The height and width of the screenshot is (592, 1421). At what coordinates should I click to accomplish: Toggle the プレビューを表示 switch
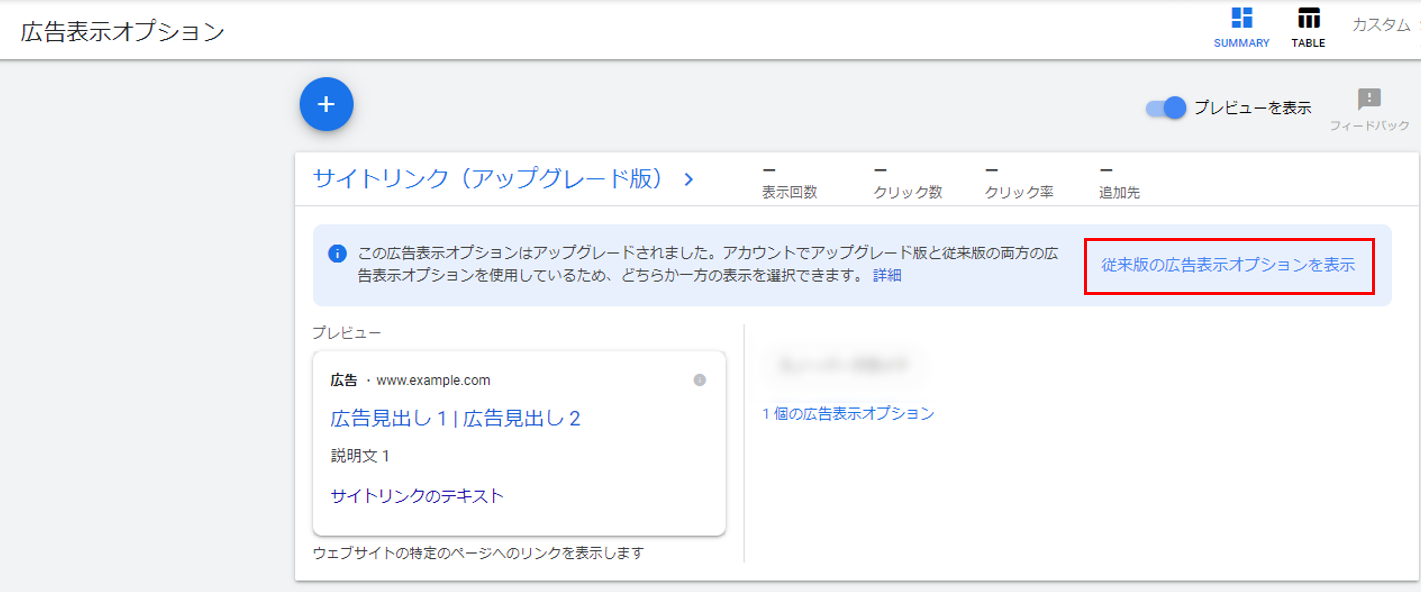pyautogui.click(x=1166, y=108)
